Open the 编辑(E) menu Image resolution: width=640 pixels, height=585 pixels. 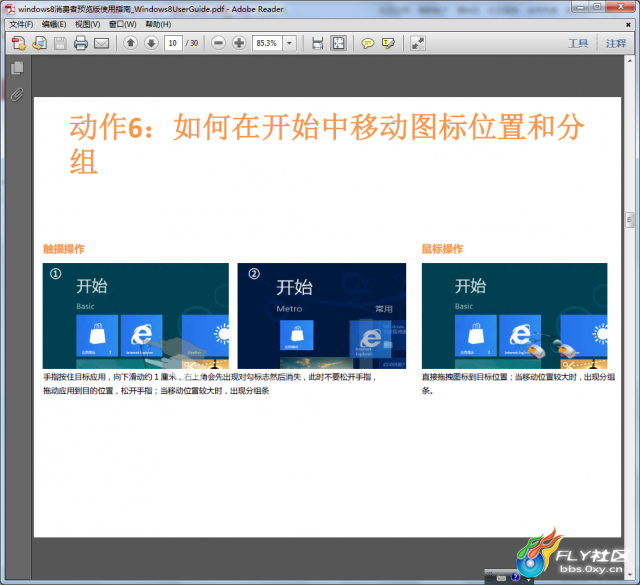click(54, 24)
